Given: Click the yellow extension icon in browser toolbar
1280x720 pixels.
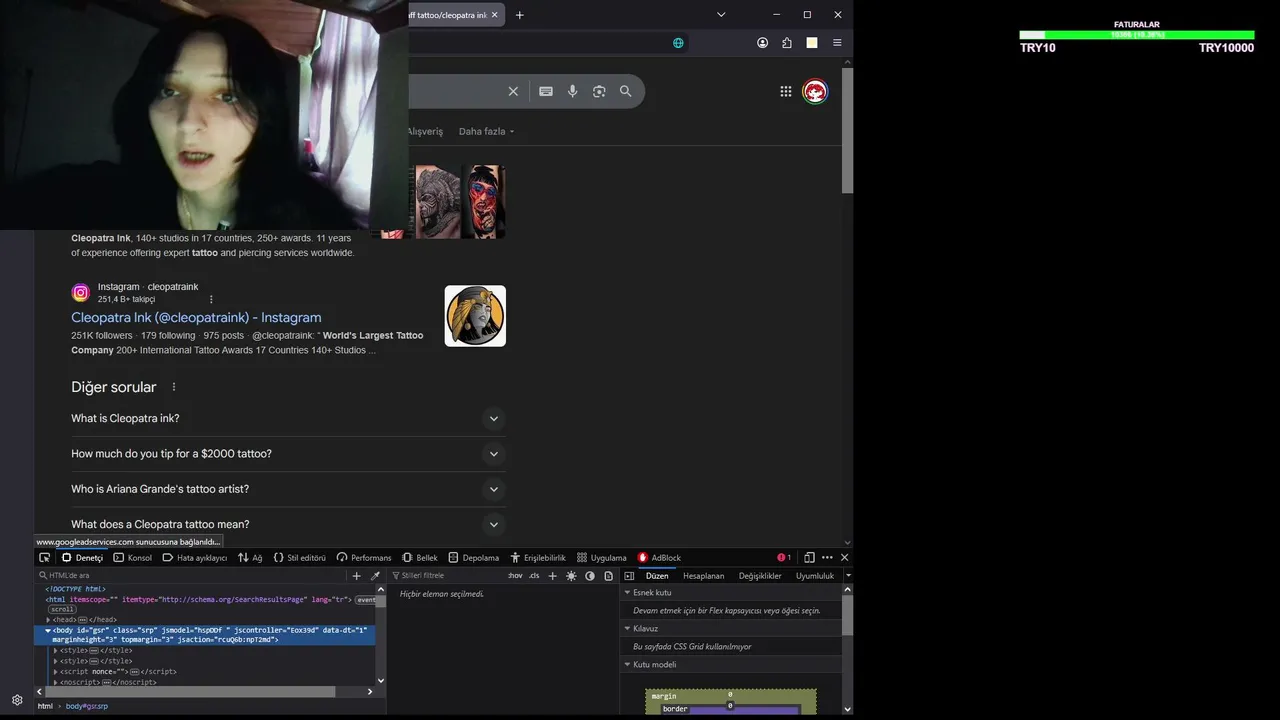Looking at the screenshot, I should pyautogui.click(x=812, y=43).
